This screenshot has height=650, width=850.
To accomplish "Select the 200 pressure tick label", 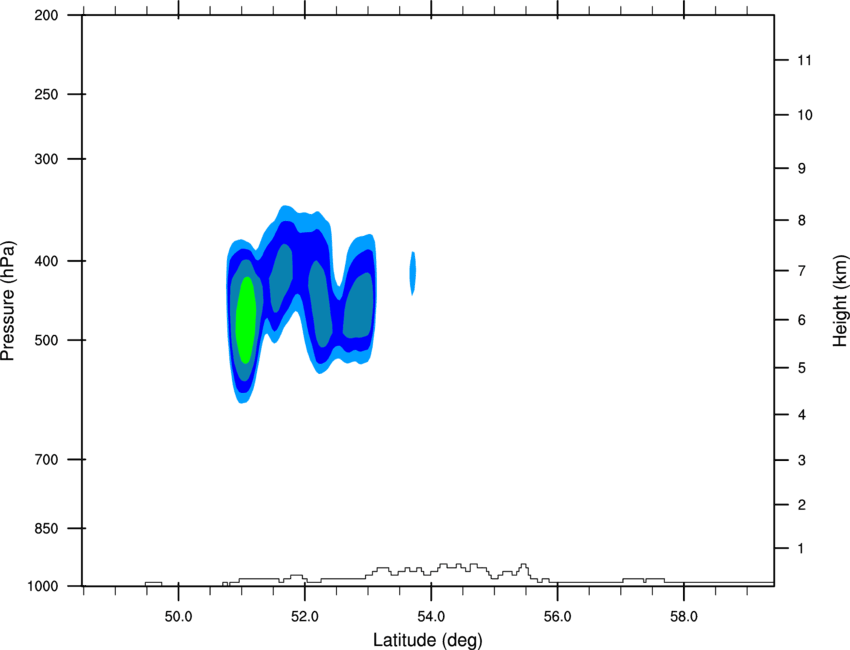I will coord(46,15).
